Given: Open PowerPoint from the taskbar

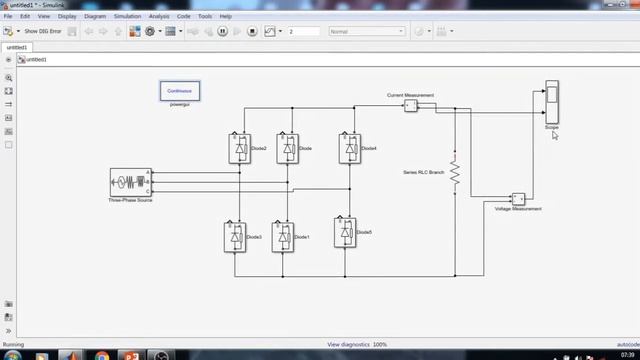Looking at the screenshot, I should [x=130, y=355].
